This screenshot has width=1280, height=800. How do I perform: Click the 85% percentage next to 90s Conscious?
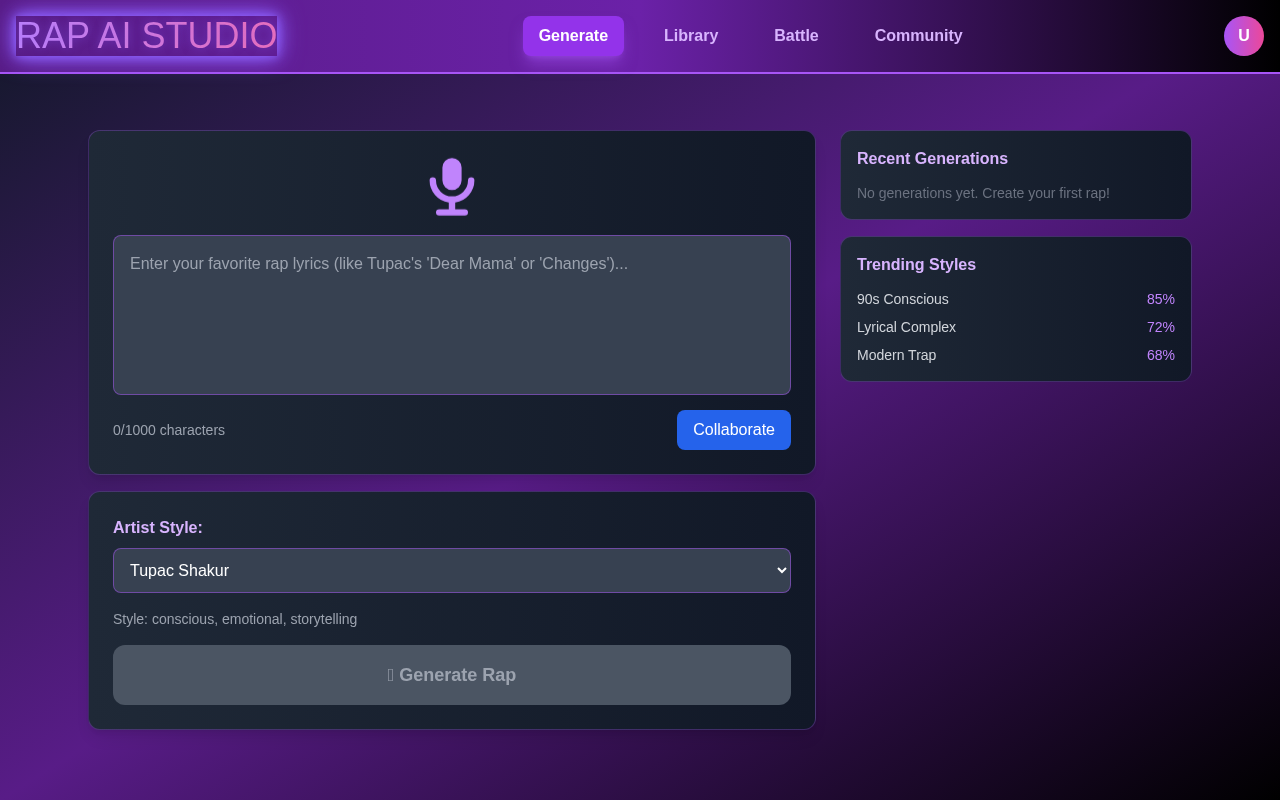coord(1160,299)
